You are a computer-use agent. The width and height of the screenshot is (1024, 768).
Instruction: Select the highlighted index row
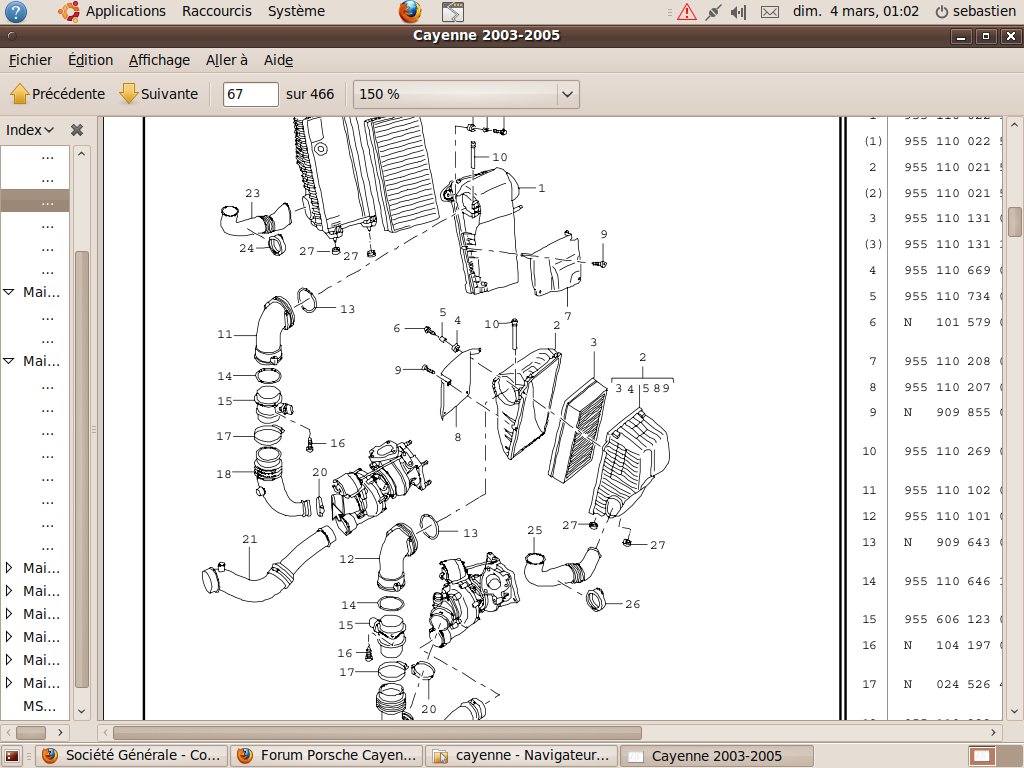pos(35,200)
